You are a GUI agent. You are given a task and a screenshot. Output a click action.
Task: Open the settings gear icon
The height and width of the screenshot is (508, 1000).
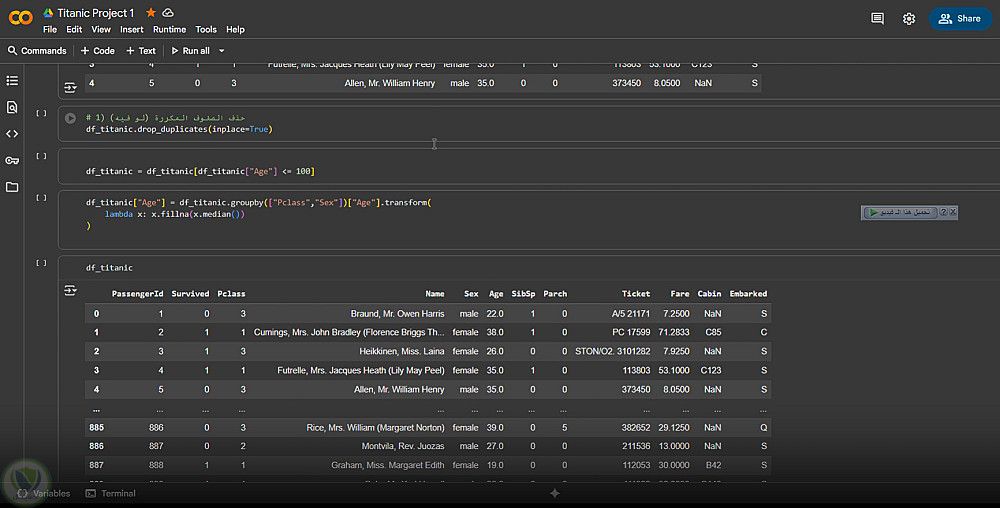pos(909,19)
